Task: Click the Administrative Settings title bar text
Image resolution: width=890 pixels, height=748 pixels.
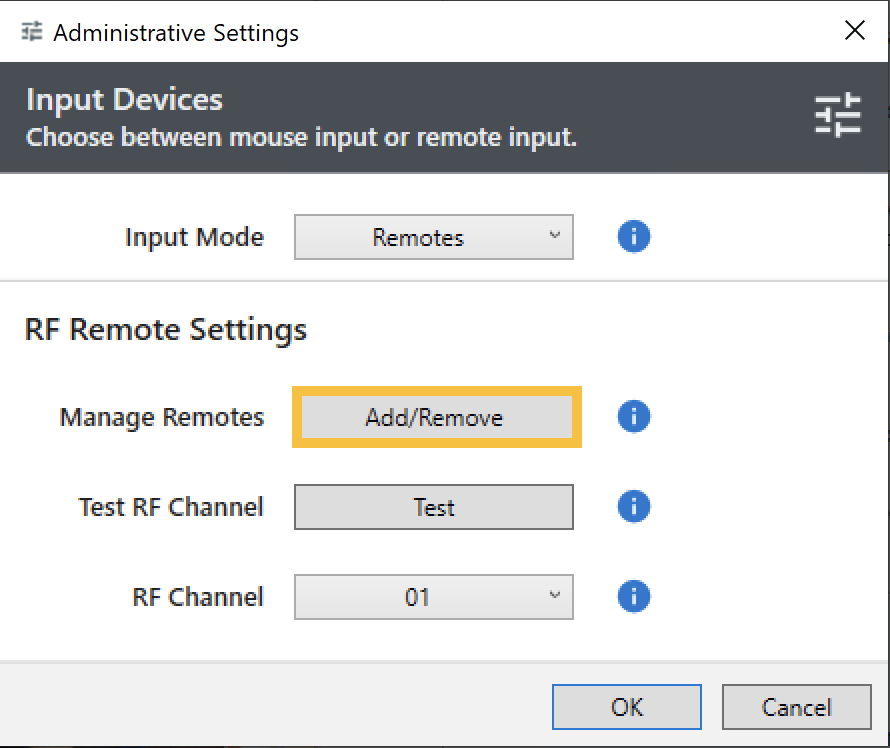Action: (176, 33)
